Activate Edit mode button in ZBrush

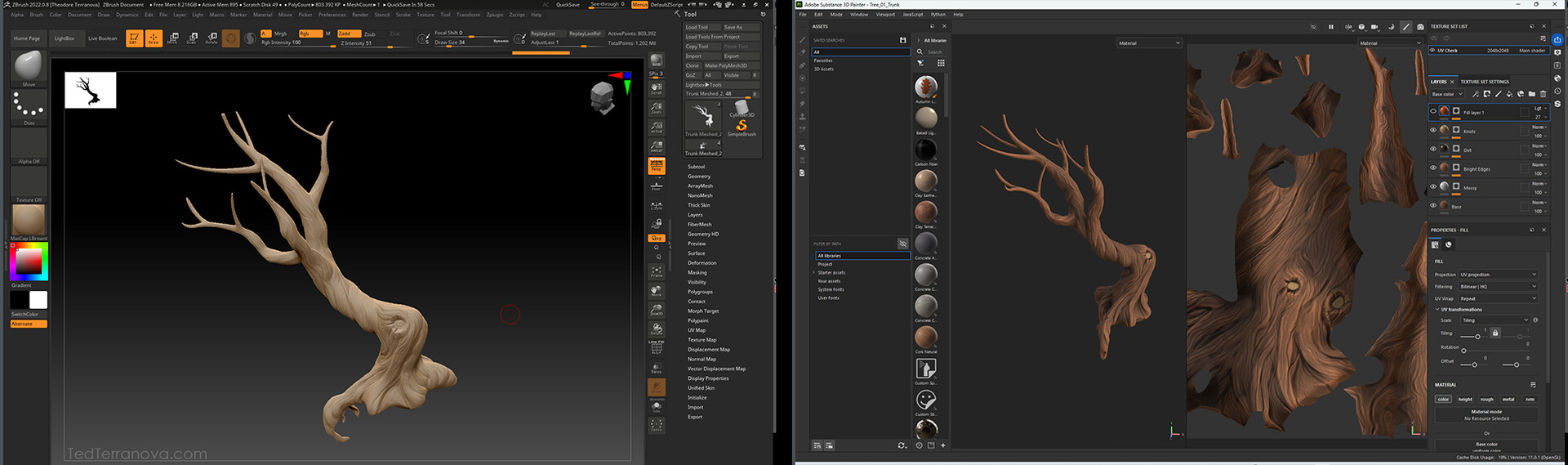(x=134, y=38)
